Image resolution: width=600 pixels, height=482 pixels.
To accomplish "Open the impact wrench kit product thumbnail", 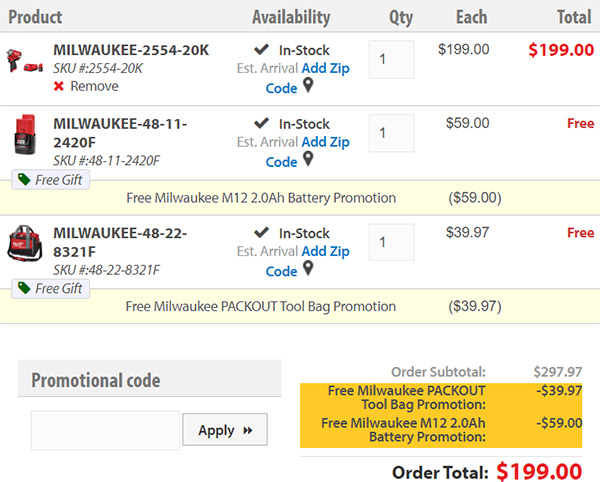I will tap(24, 61).
